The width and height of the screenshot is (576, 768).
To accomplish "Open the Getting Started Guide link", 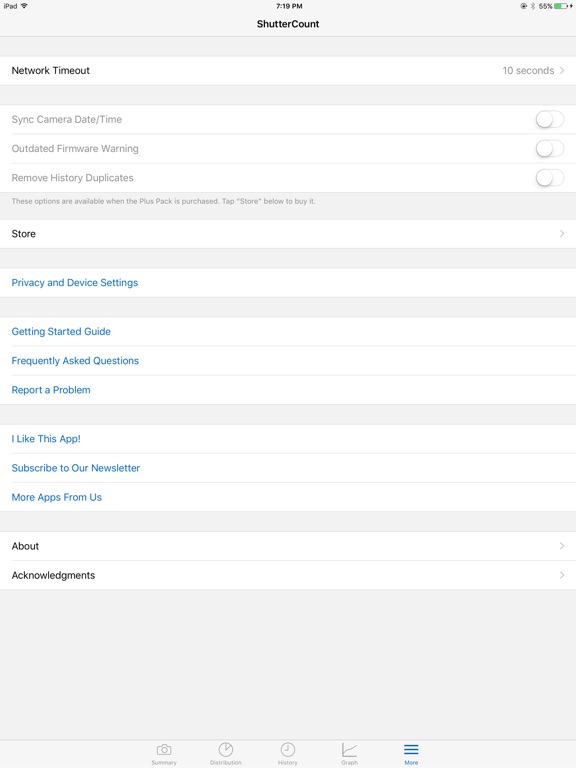I will [61, 332].
